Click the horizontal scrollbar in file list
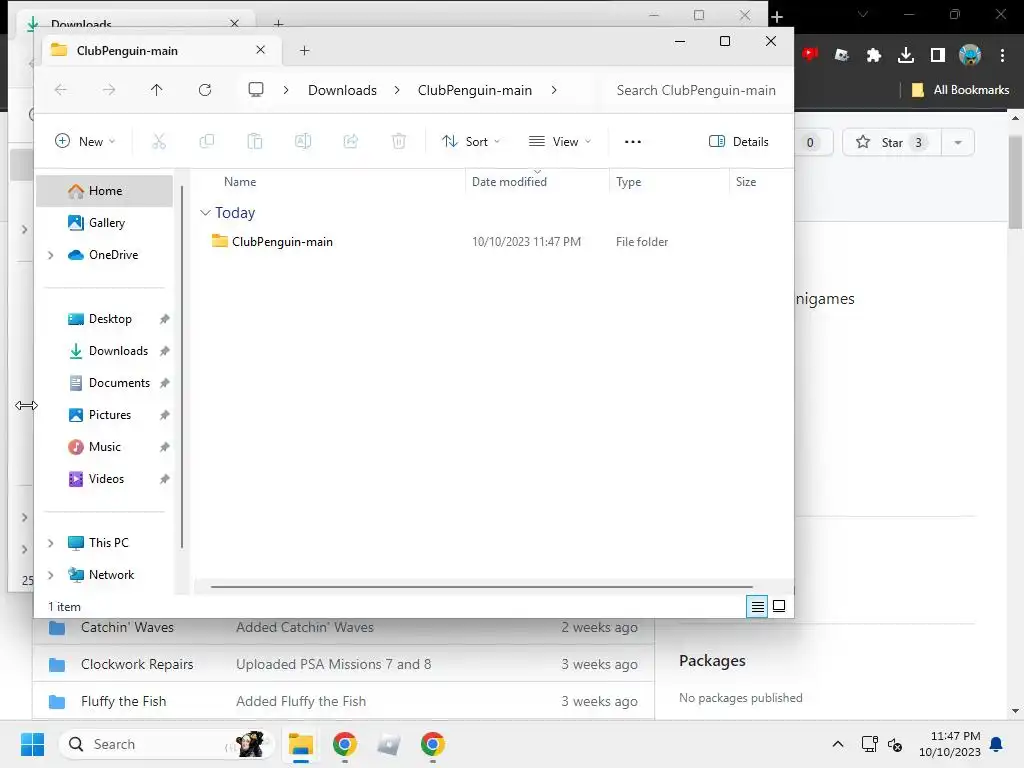This screenshot has width=1024, height=768. coord(482,586)
